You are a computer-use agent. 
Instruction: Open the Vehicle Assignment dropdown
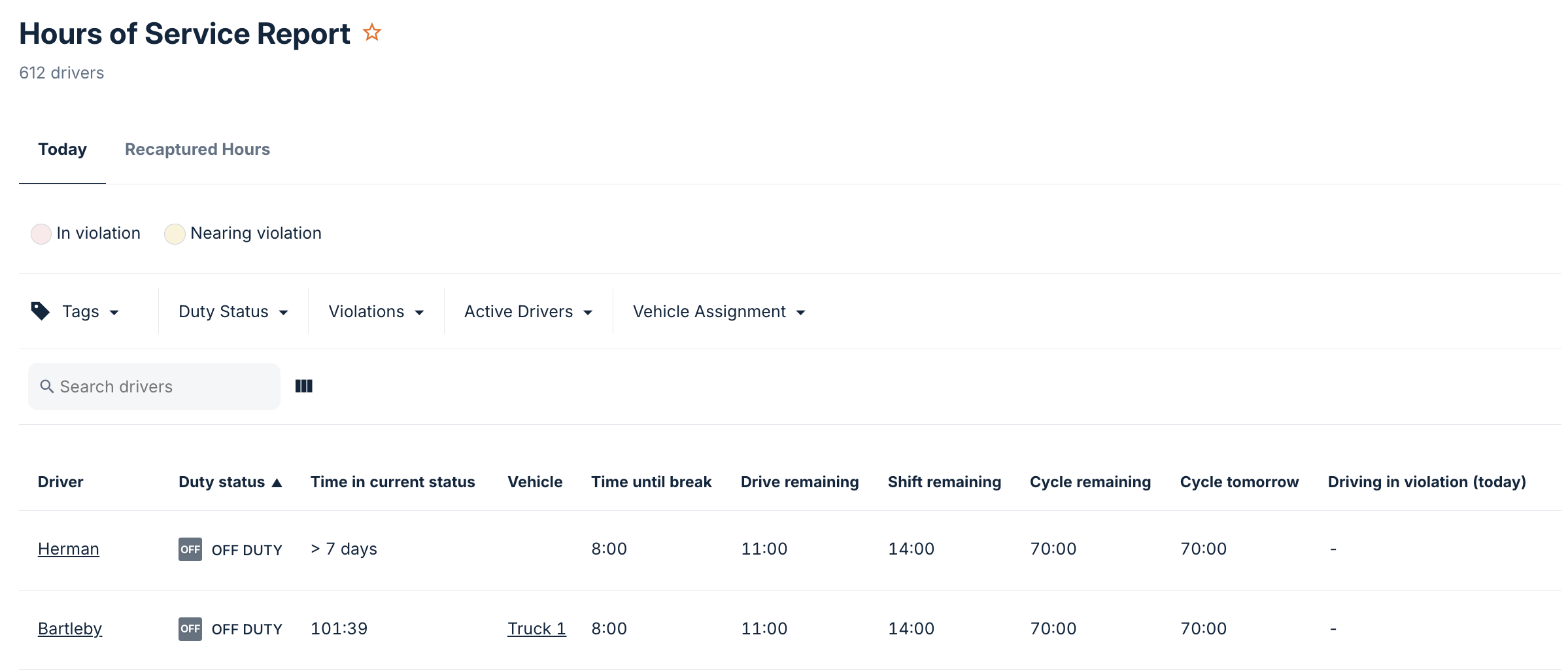click(x=719, y=312)
